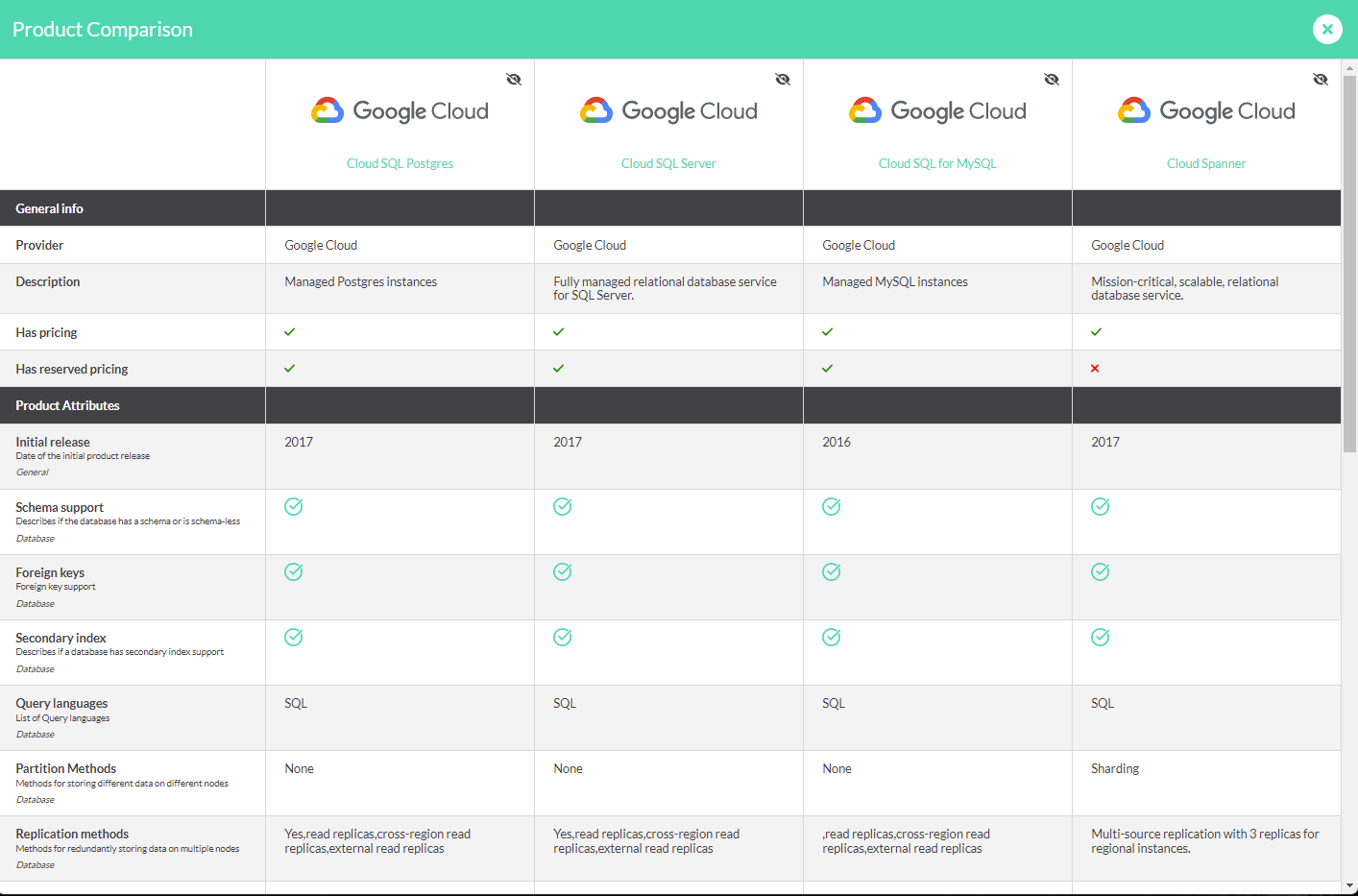The height and width of the screenshot is (896, 1358).
Task: Click the Has pricing checkmark for Cloud SQL for MySQL
Action: click(828, 331)
